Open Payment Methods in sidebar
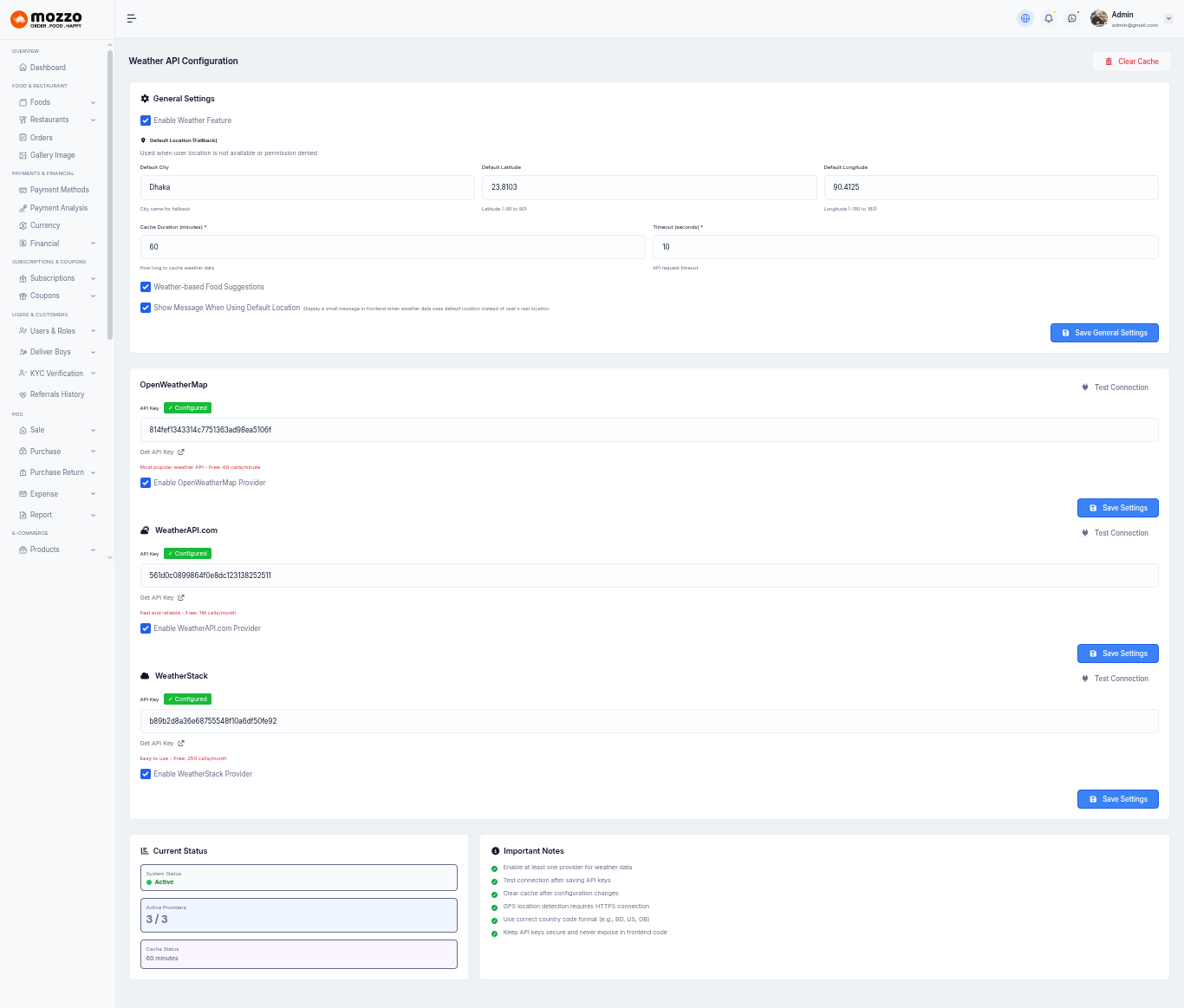 (x=59, y=190)
